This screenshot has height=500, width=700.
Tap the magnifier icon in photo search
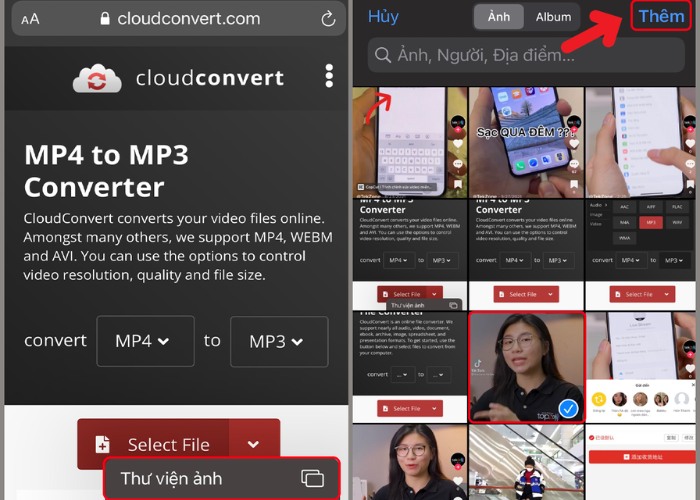point(381,55)
